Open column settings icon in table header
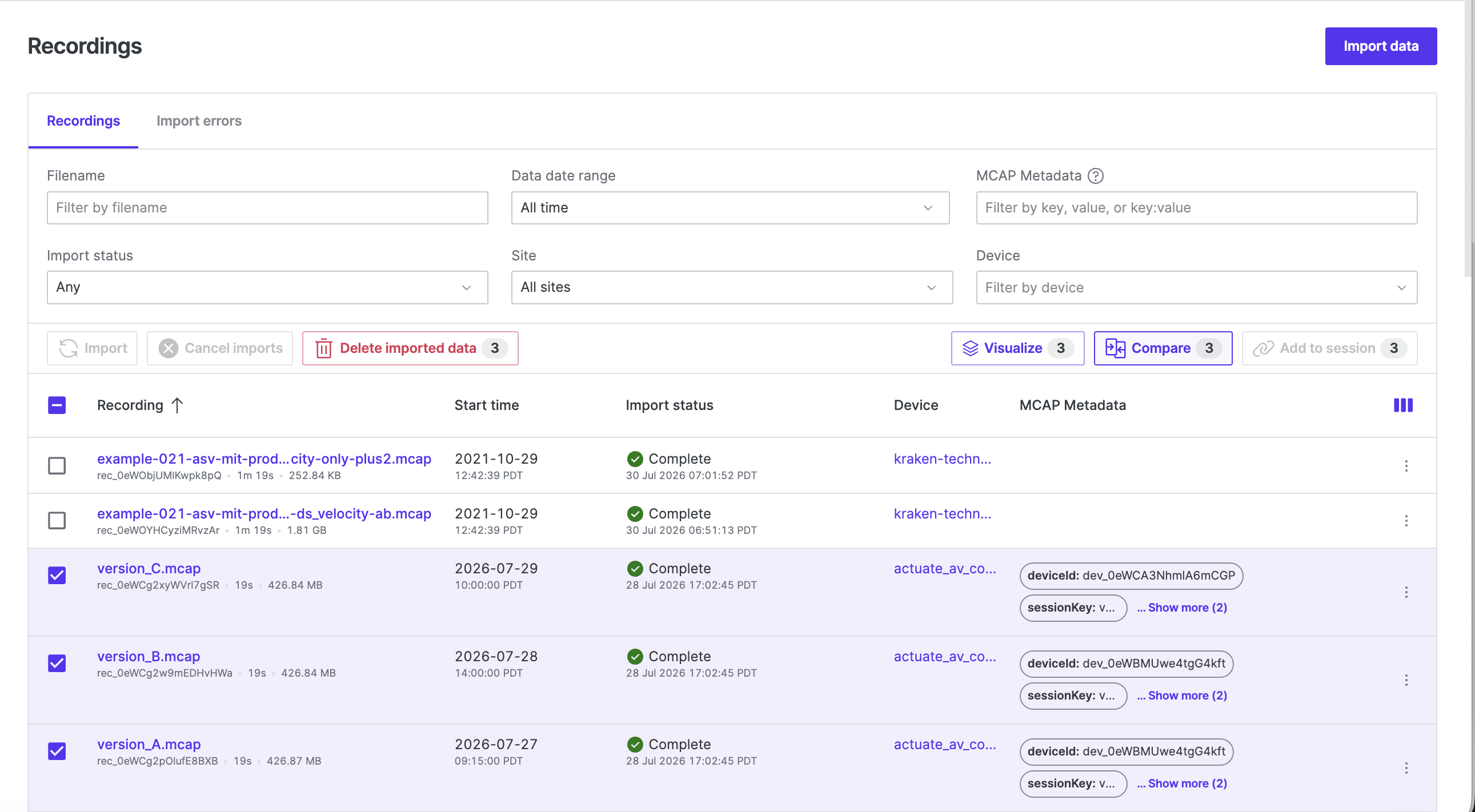 tap(1403, 405)
